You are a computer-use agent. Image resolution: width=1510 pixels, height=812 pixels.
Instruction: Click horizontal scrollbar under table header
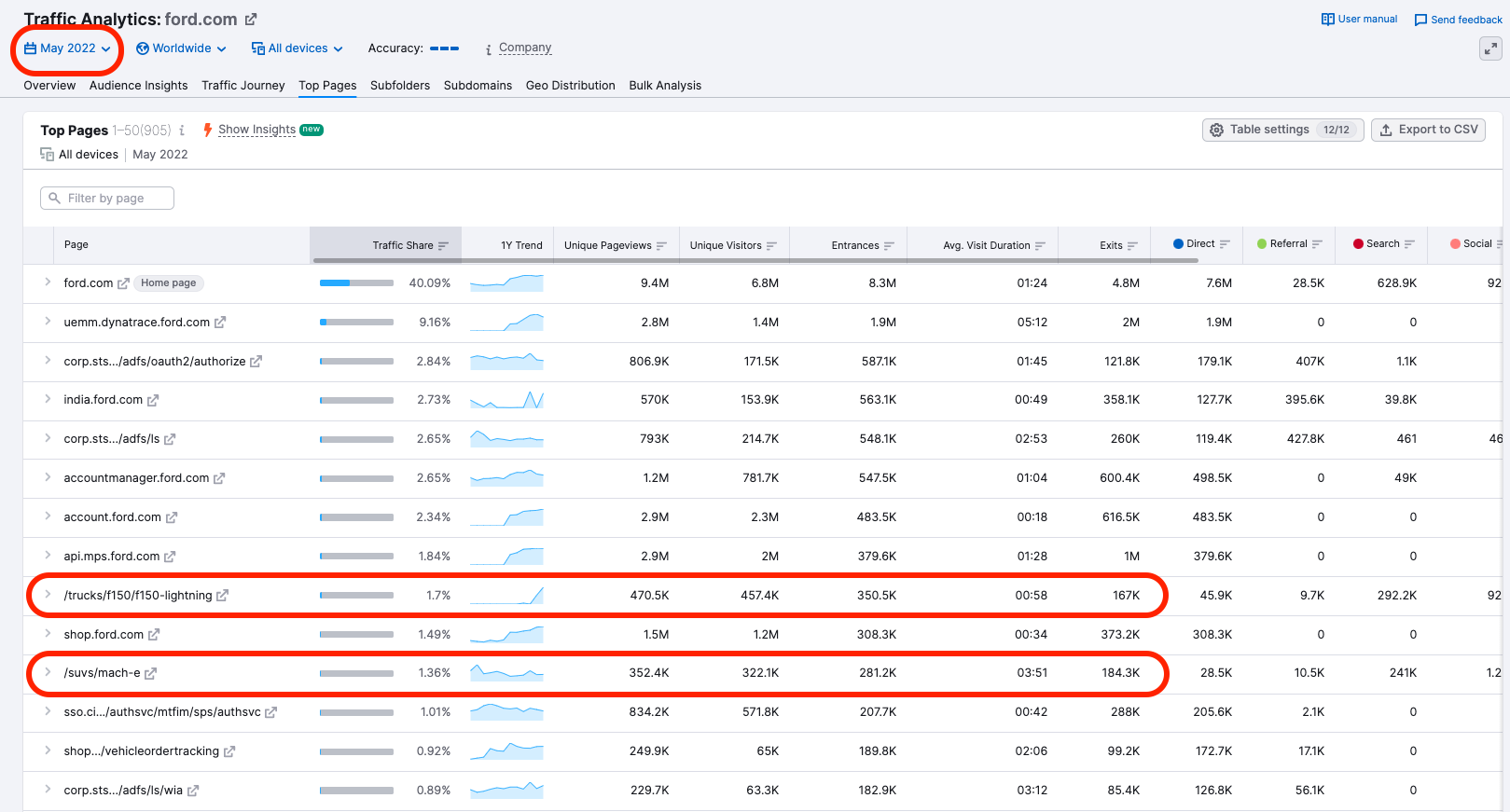[x=755, y=260]
